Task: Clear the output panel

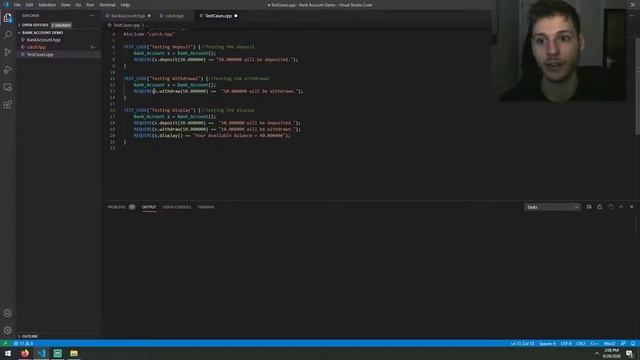Action: (x=589, y=207)
